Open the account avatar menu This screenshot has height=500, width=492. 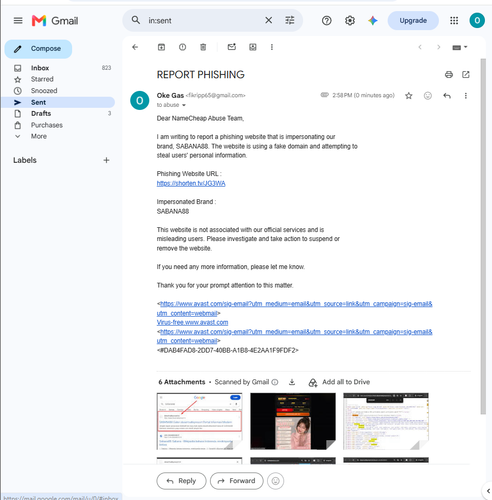pos(477,21)
